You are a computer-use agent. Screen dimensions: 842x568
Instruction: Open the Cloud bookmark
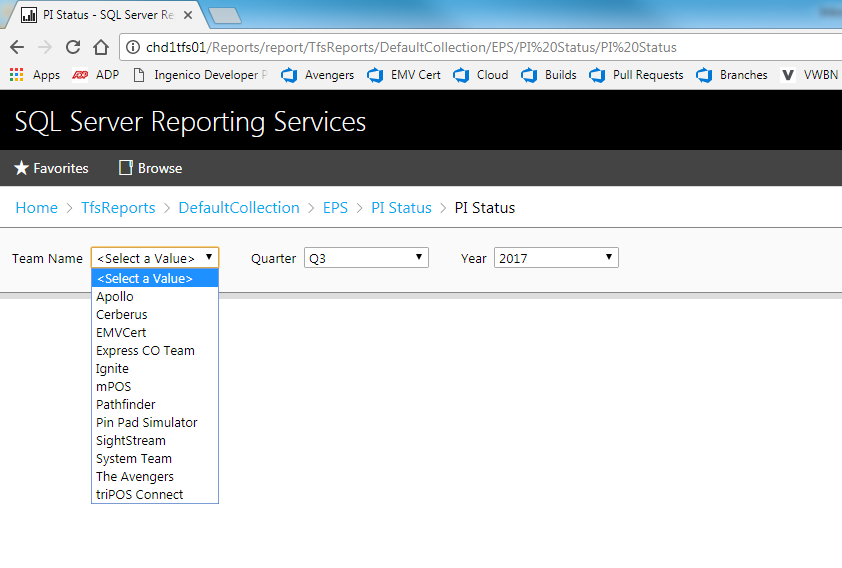point(481,75)
